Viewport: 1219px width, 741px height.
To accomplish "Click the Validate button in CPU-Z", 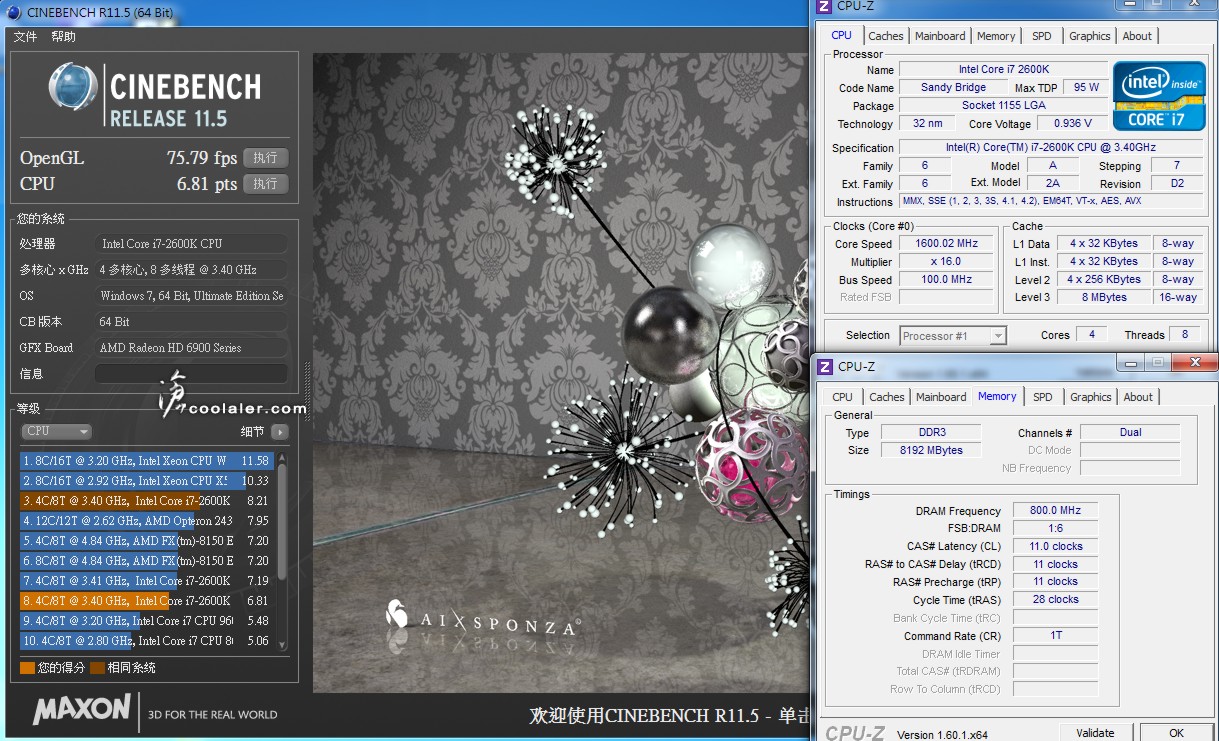I will point(1095,733).
